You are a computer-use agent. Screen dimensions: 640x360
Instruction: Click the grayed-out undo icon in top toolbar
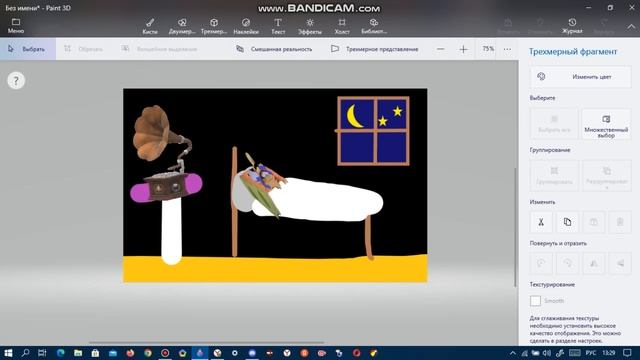pos(540,26)
